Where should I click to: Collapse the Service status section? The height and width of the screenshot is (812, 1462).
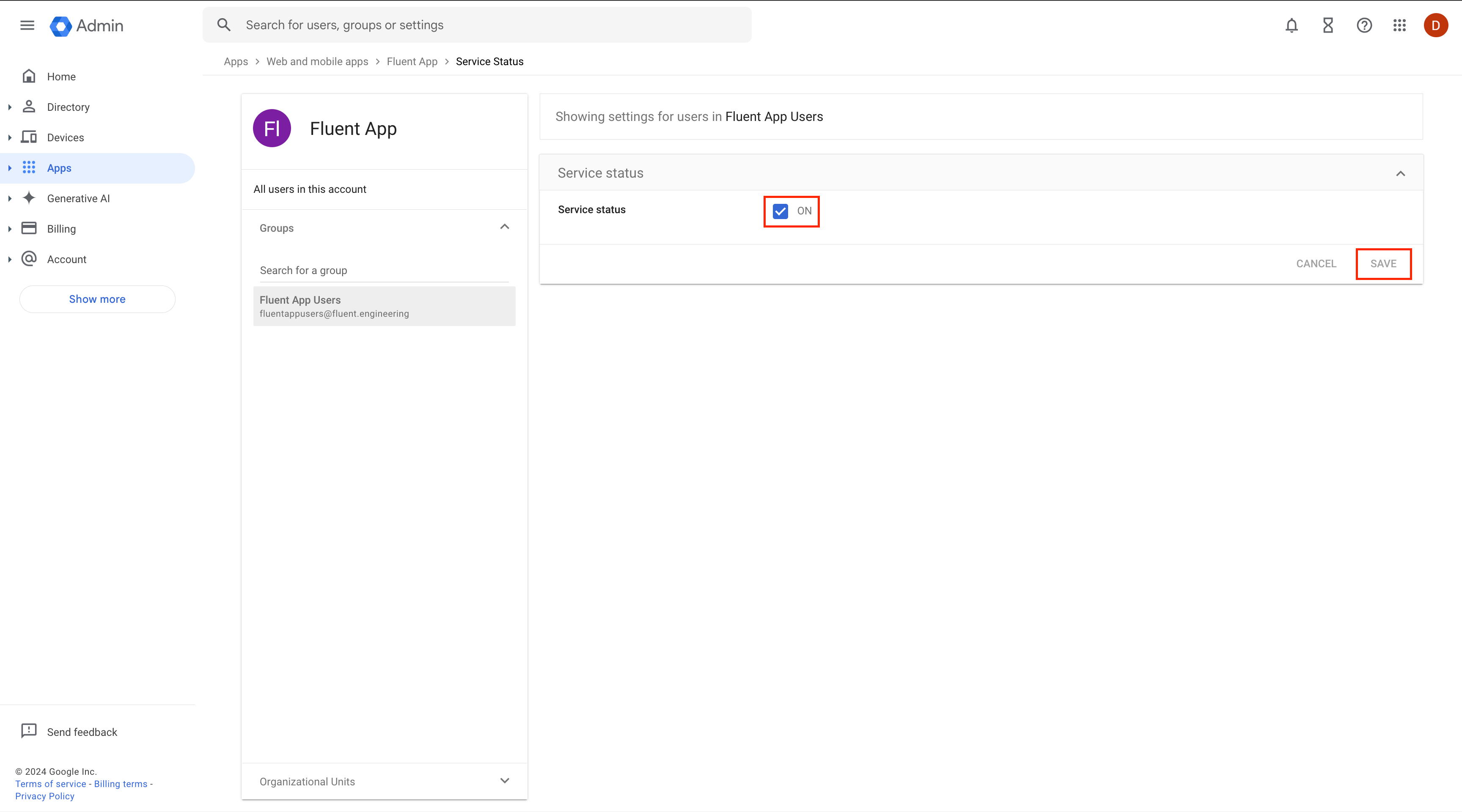click(1400, 174)
